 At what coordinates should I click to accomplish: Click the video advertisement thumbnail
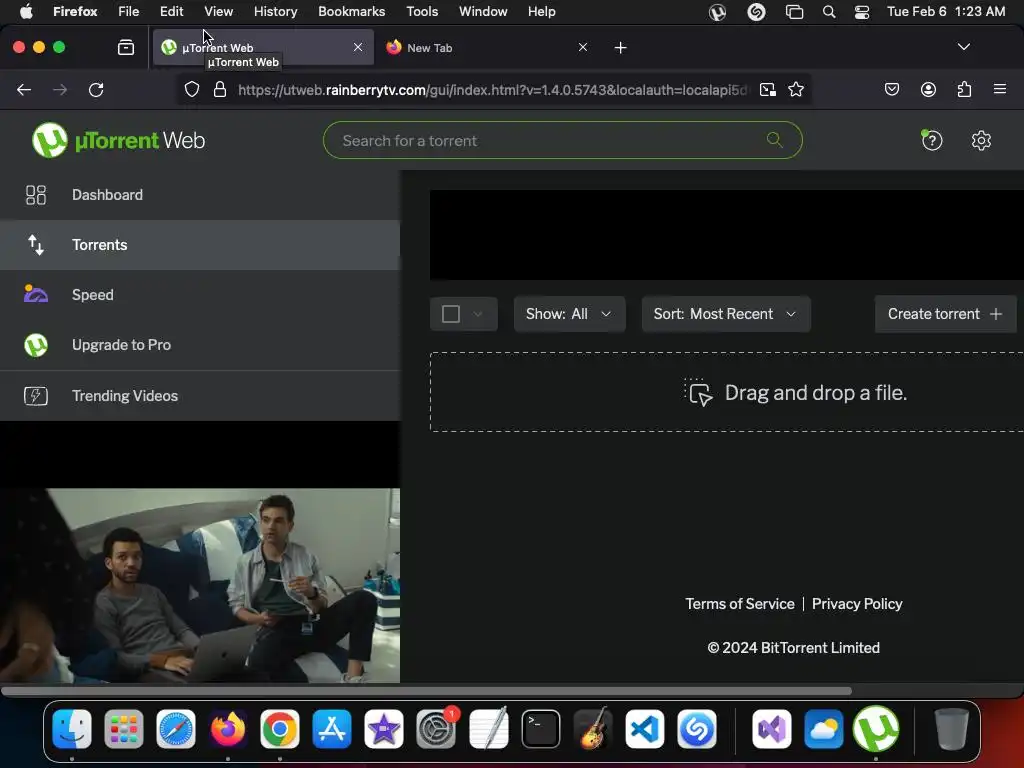click(x=200, y=586)
